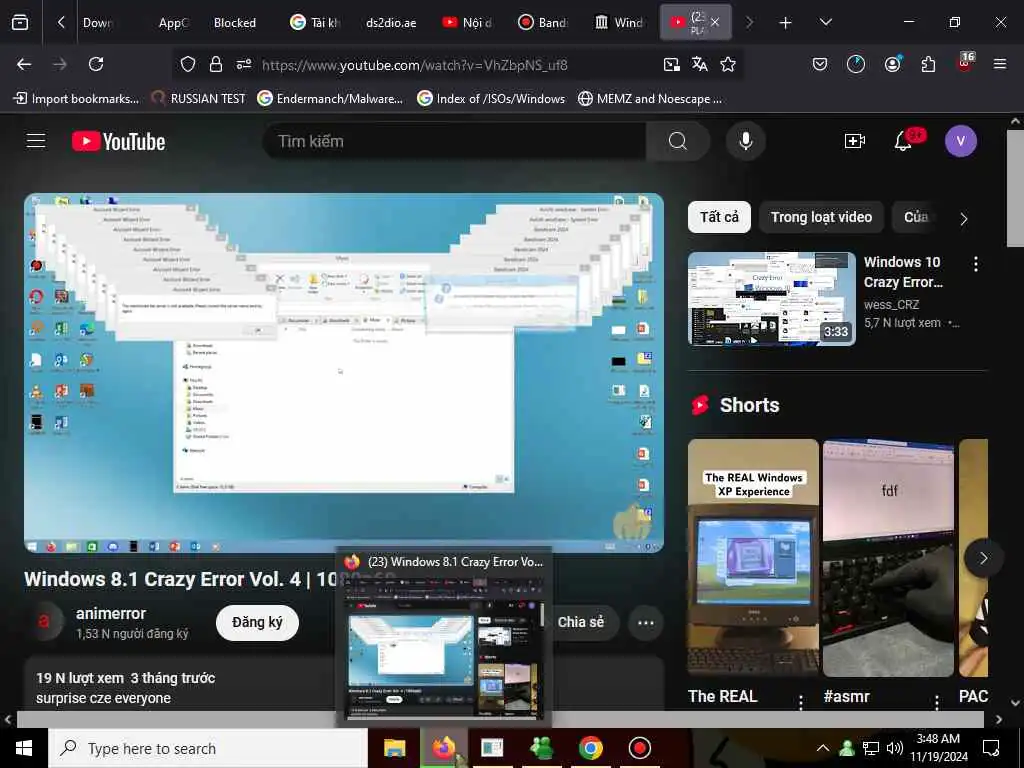This screenshot has height=768, width=1024.
Task: Open options menu for #asmr short
Action: coord(936,701)
